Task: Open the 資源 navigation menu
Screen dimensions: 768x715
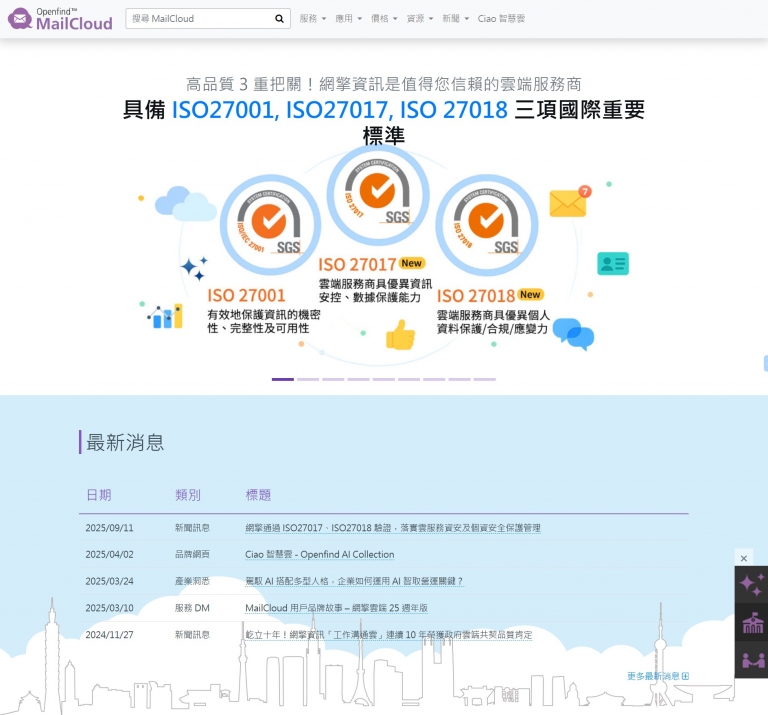Action: (x=419, y=19)
